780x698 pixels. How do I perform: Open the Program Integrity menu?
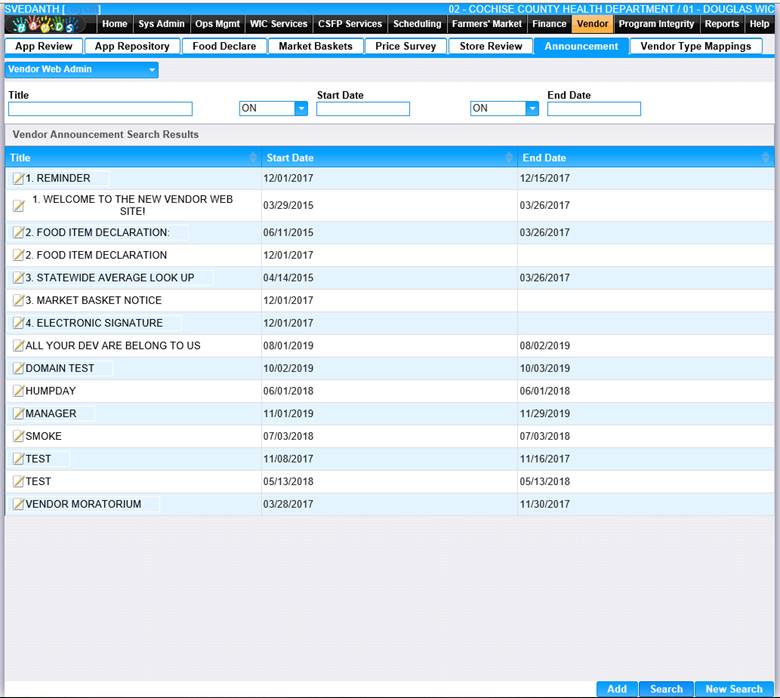pos(656,24)
